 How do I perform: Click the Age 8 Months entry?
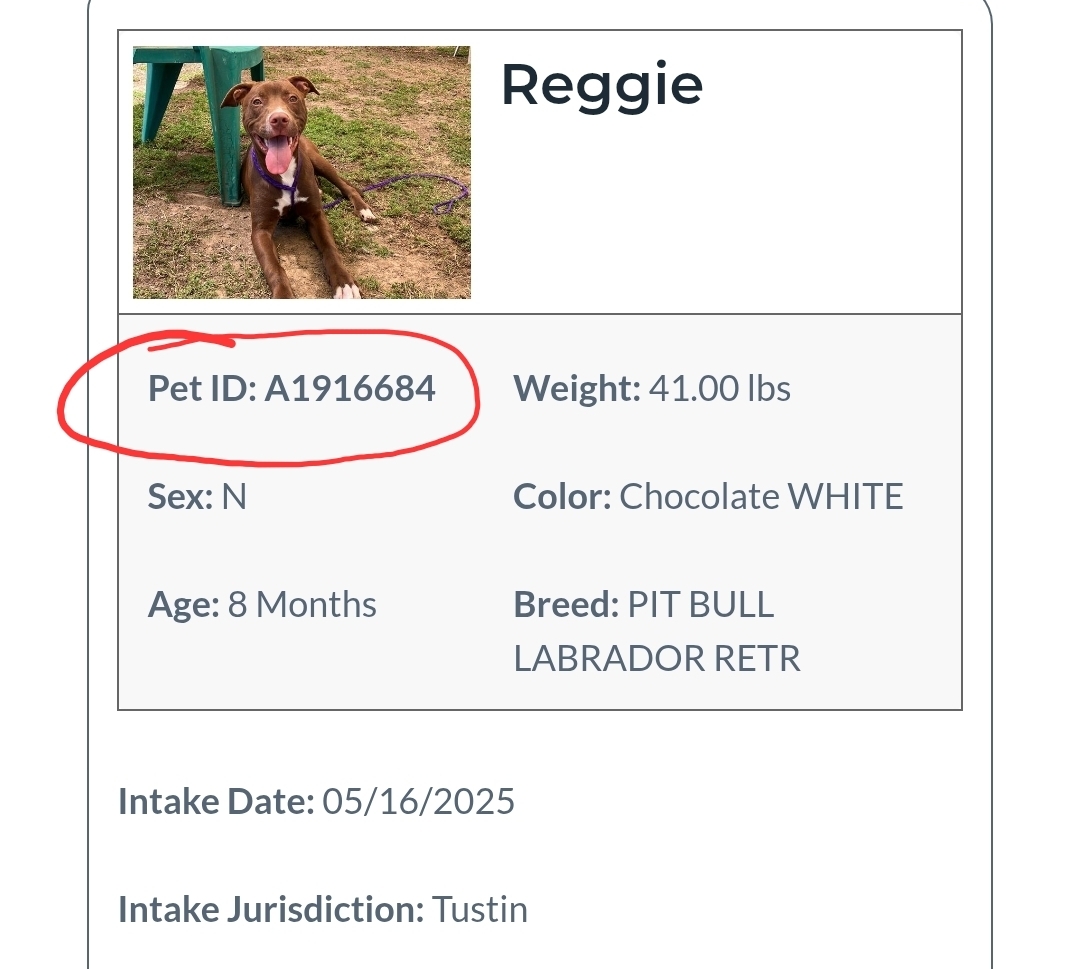click(262, 605)
